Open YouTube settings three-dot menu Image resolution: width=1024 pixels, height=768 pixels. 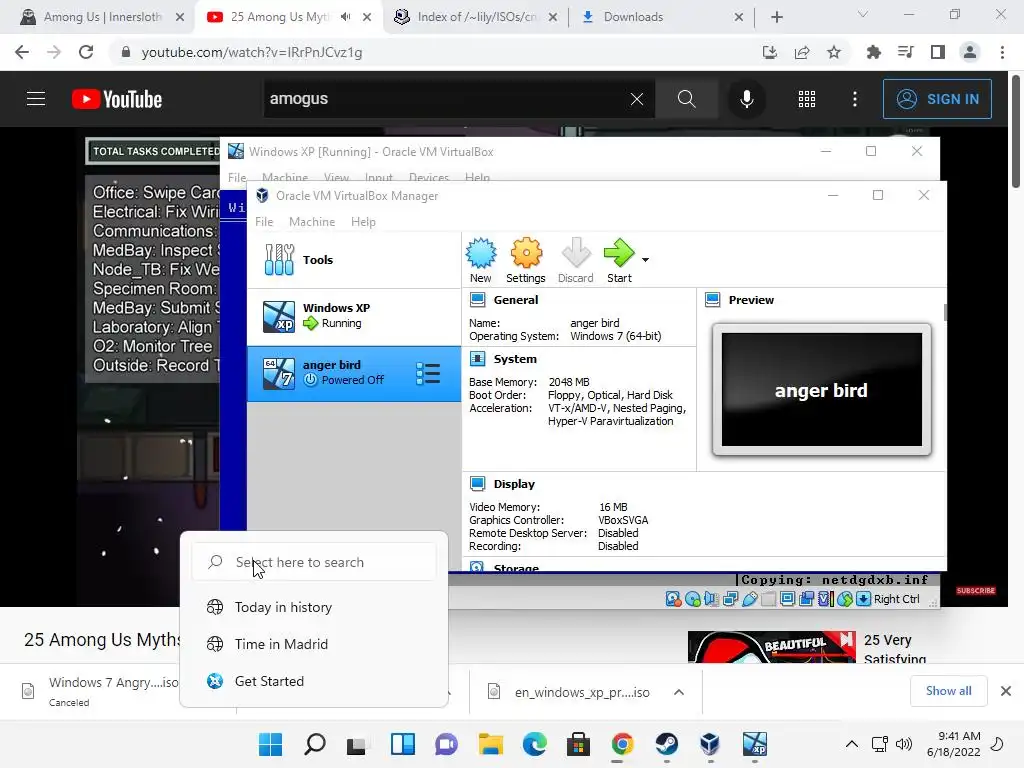click(x=854, y=99)
